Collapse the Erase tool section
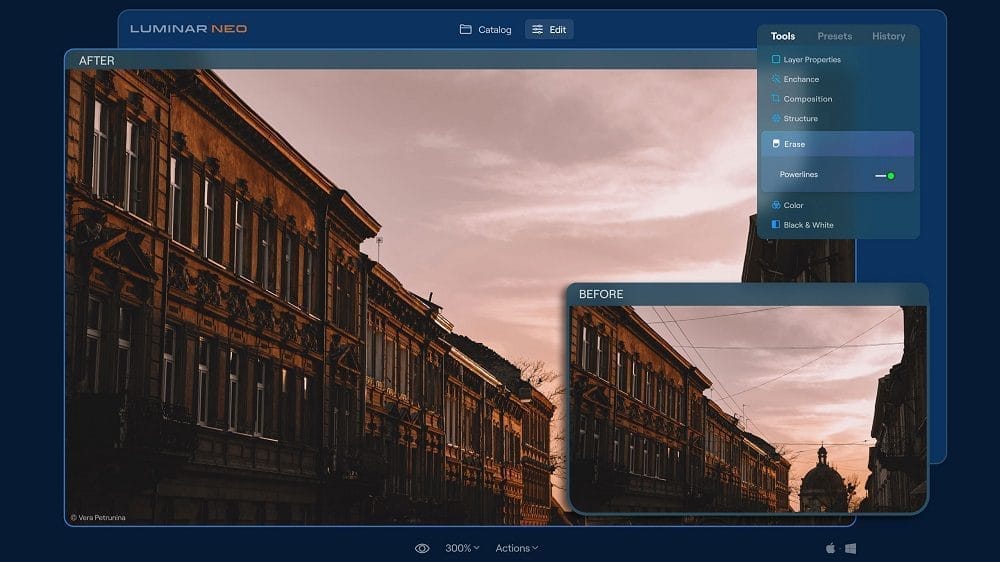Viewport: 1000px width, 562px height. [x=837, y=144]
